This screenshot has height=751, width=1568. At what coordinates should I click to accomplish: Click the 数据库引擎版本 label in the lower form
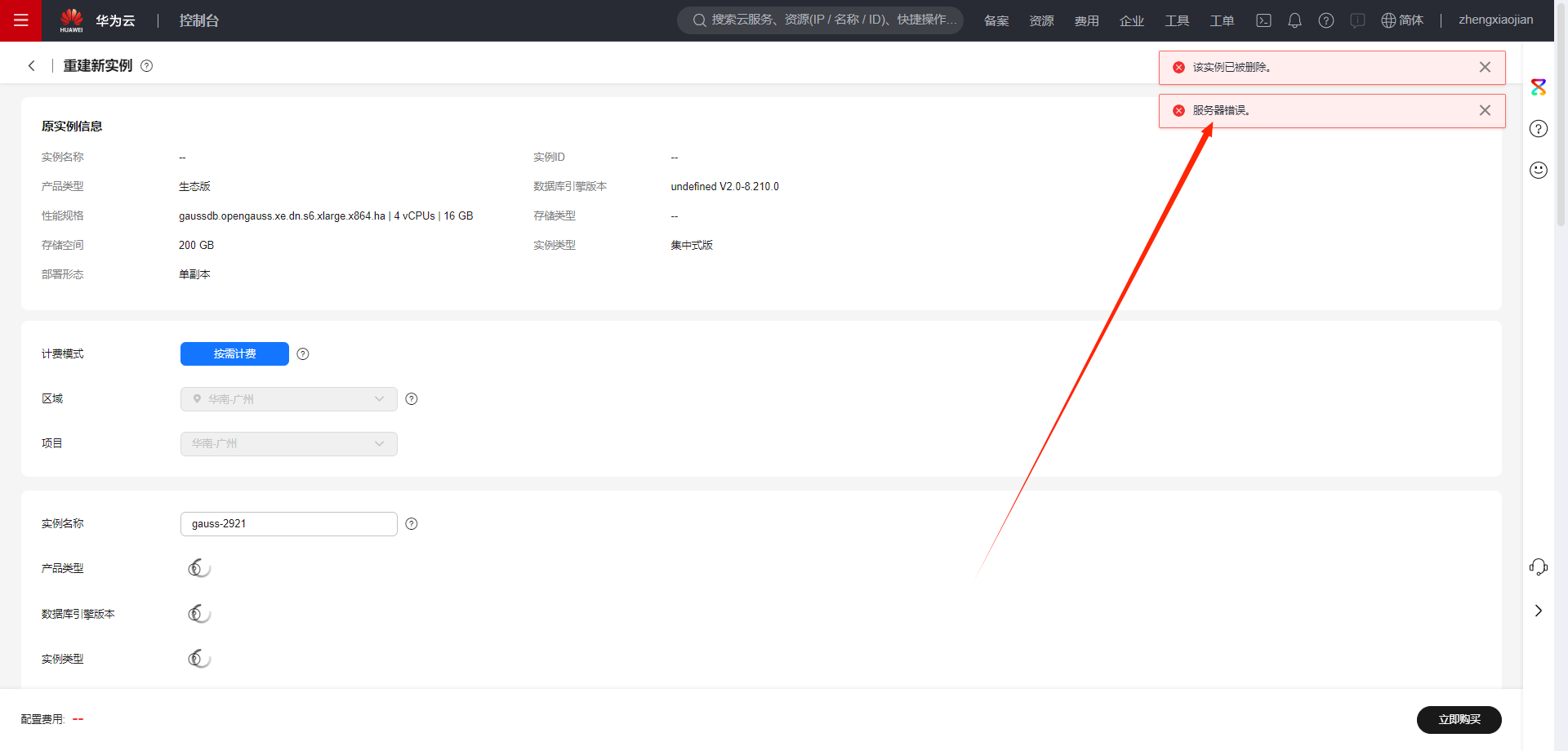point(78,614)
